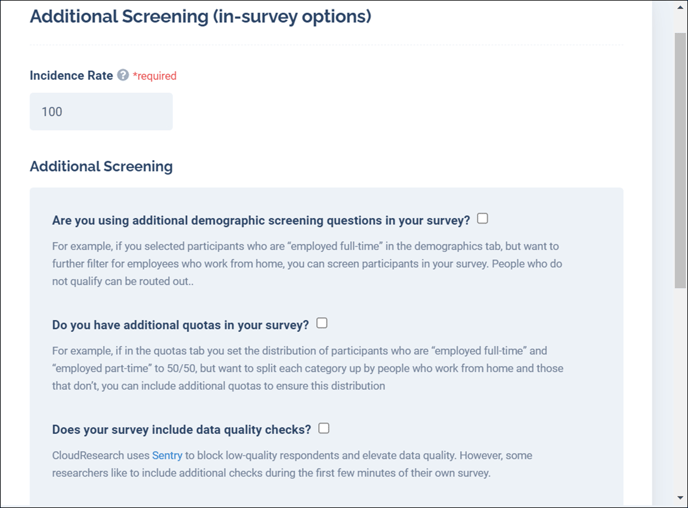688x508 pixels.
Task: Click the CloudResearch low-quality respondents description text
Action: coord(292,464)
